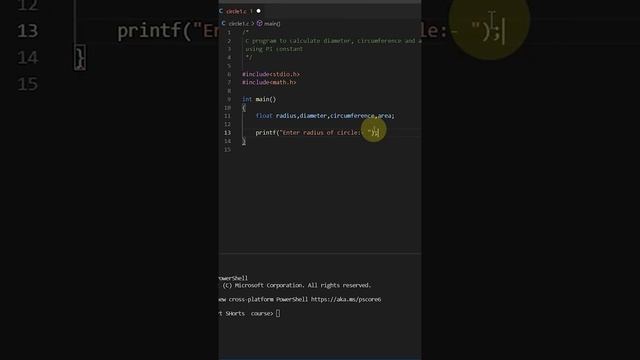This screenshot has height=360, width=640.
Task: Focus the terminal prompt after "course>"
Action: click(278, 313)
